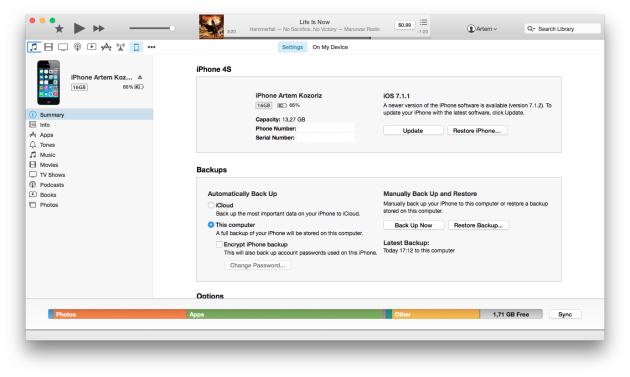Click the Life Is Now song title
The height and width of the screenshot is (377, 630).
314,22
